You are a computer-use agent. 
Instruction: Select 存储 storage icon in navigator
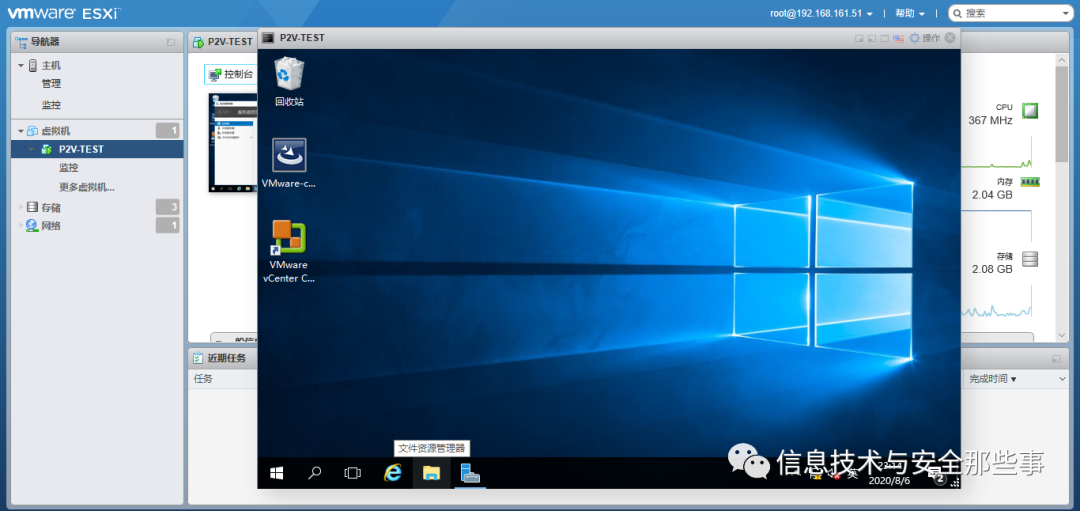click(x=32, y=207)
